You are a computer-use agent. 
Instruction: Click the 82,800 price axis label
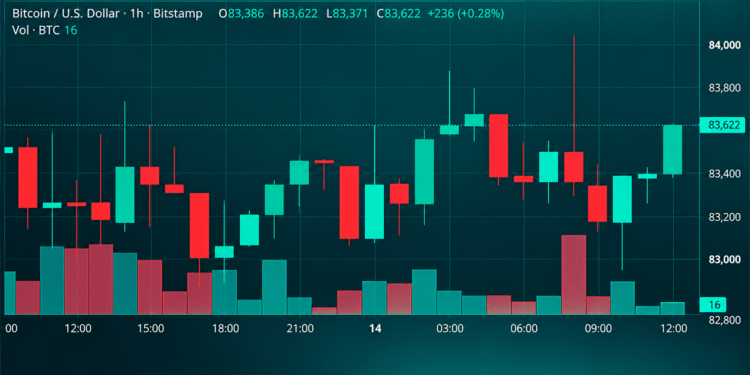724,319
